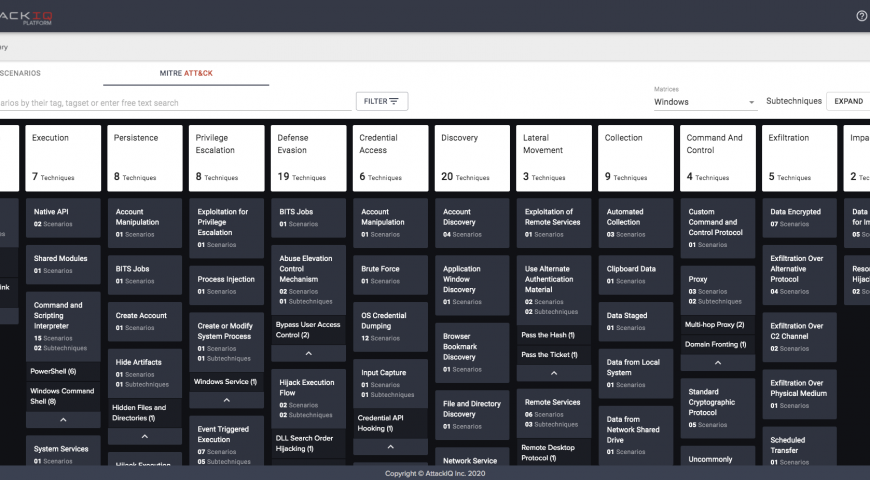Collapse Abuse Elevation Control Mechanism subtechniques
This screenshot has height=480, width=870.
(308, 353)
